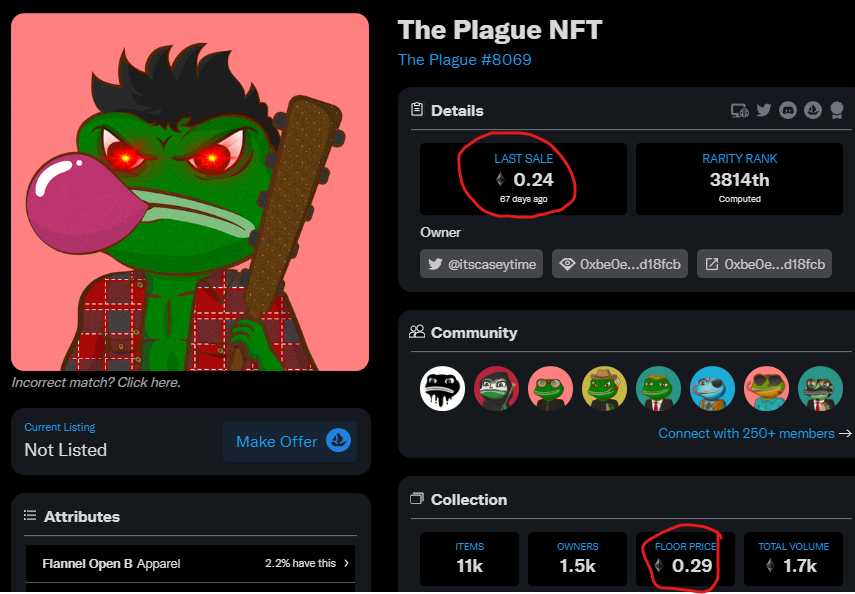
Task: Open Connect with 250+ members link
Action: (755, 433)
